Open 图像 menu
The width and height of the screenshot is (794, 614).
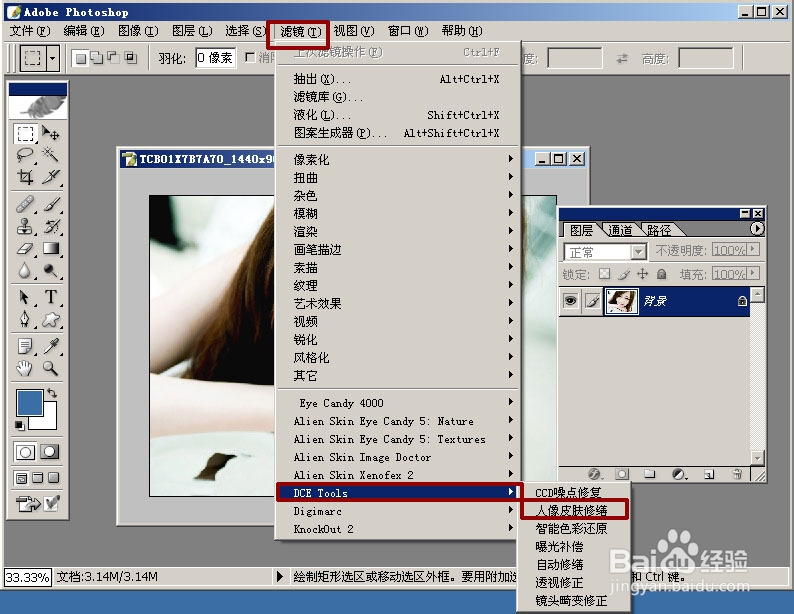(x=138, y=31)
